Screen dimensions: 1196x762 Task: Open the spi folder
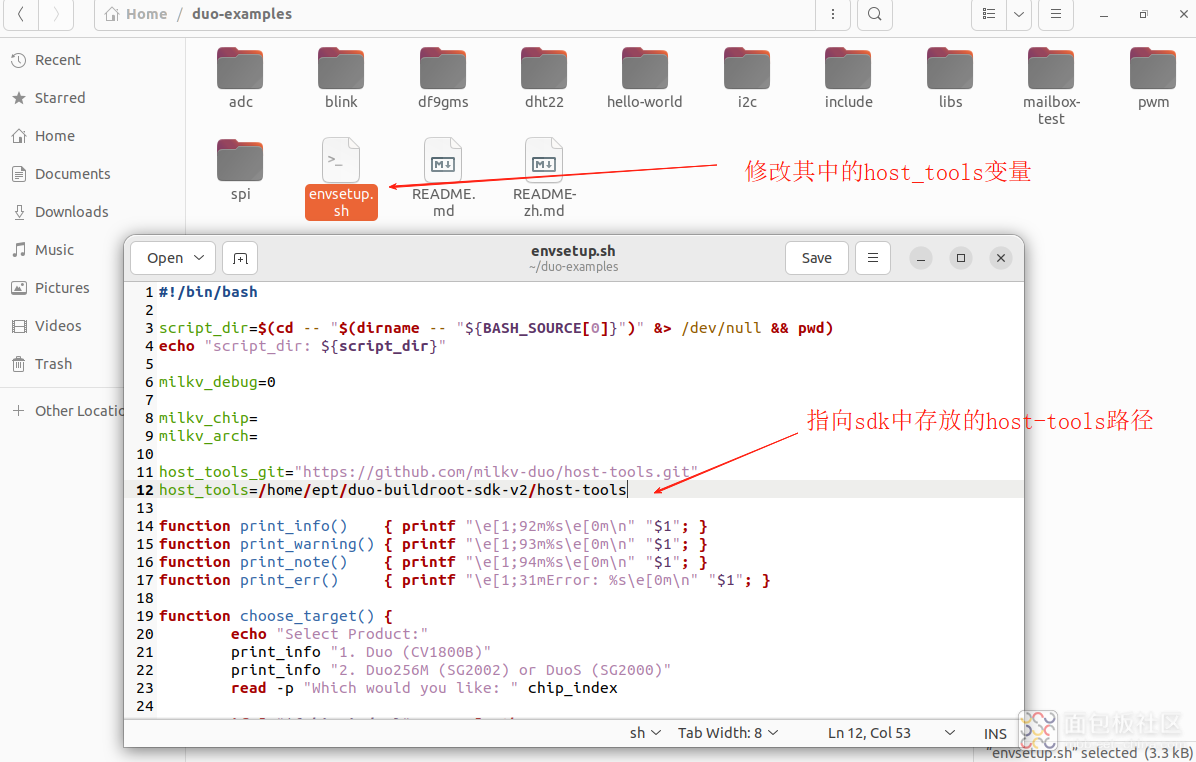tap(240, 169)
